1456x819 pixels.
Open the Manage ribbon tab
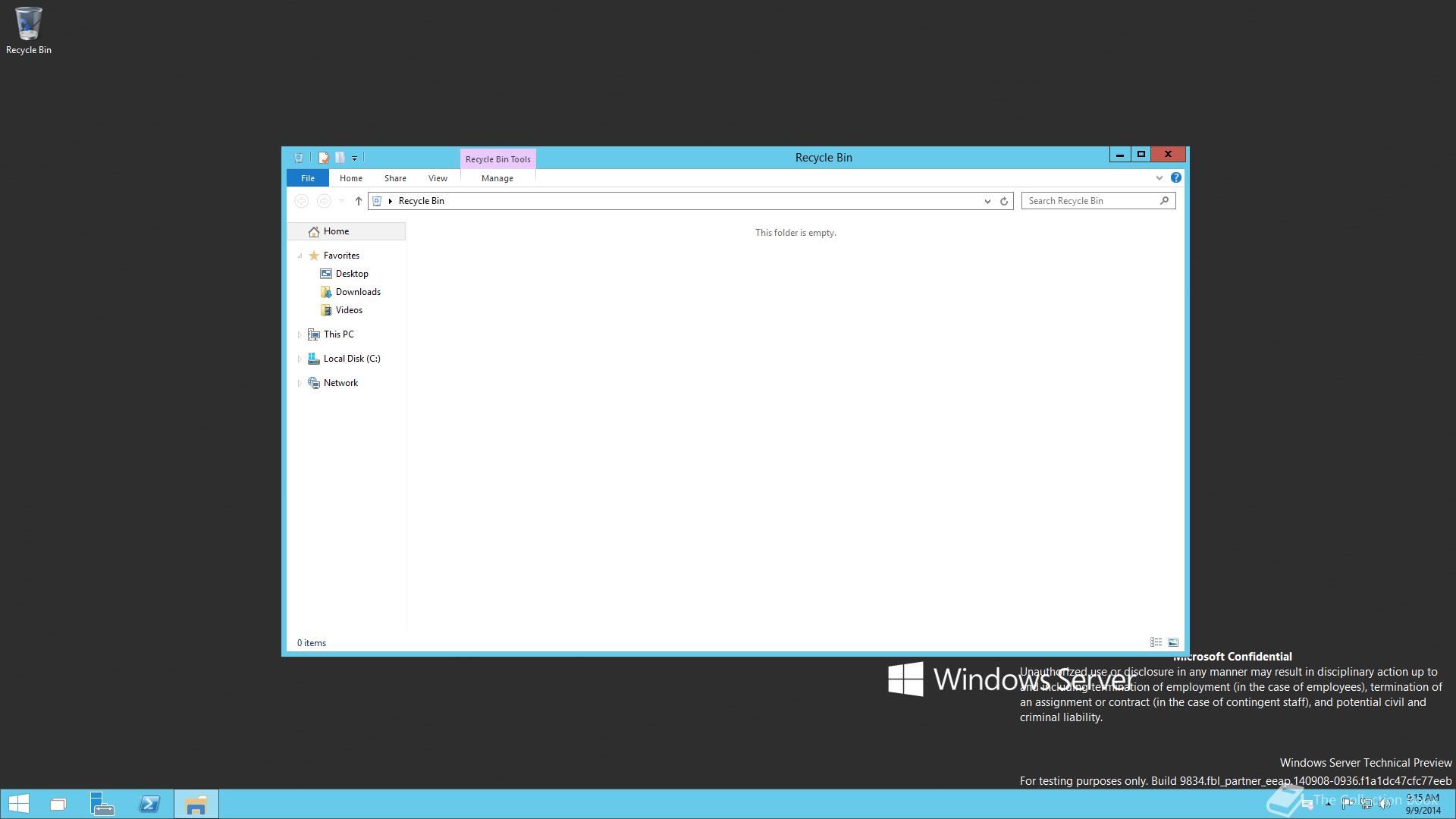click(497, 178)
